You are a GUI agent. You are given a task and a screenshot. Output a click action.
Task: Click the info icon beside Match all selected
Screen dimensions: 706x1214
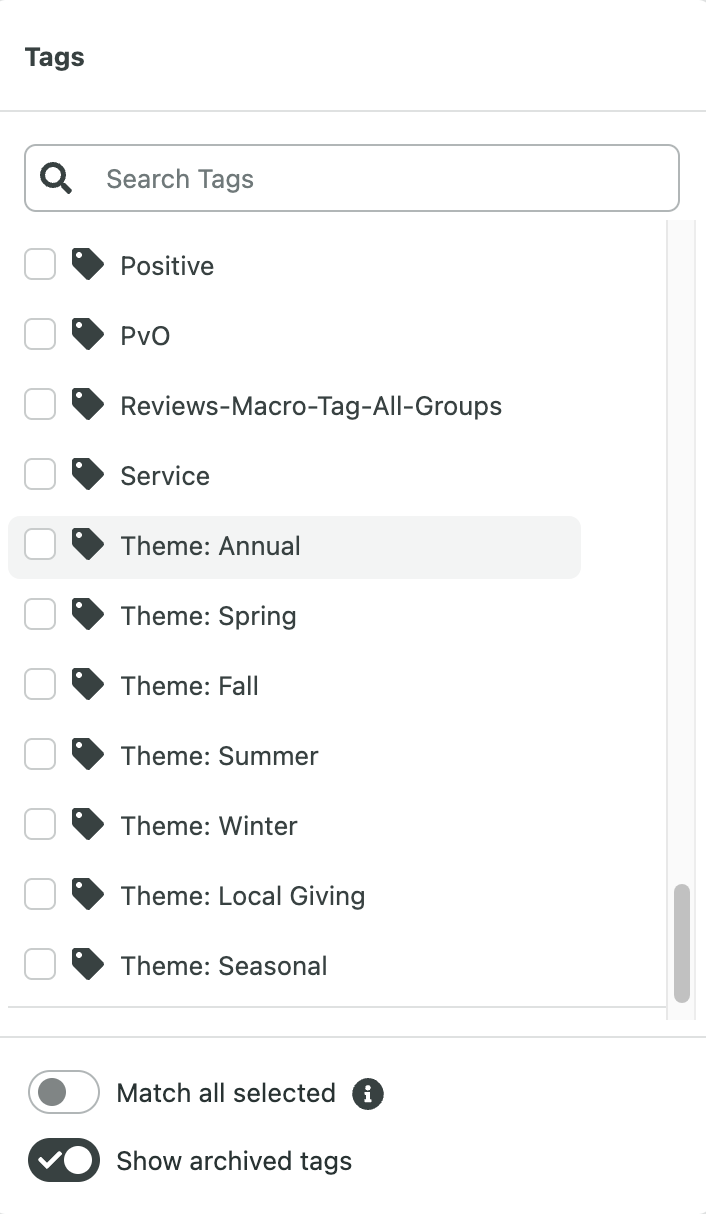pyautogui.click(x=368, y=1093)
